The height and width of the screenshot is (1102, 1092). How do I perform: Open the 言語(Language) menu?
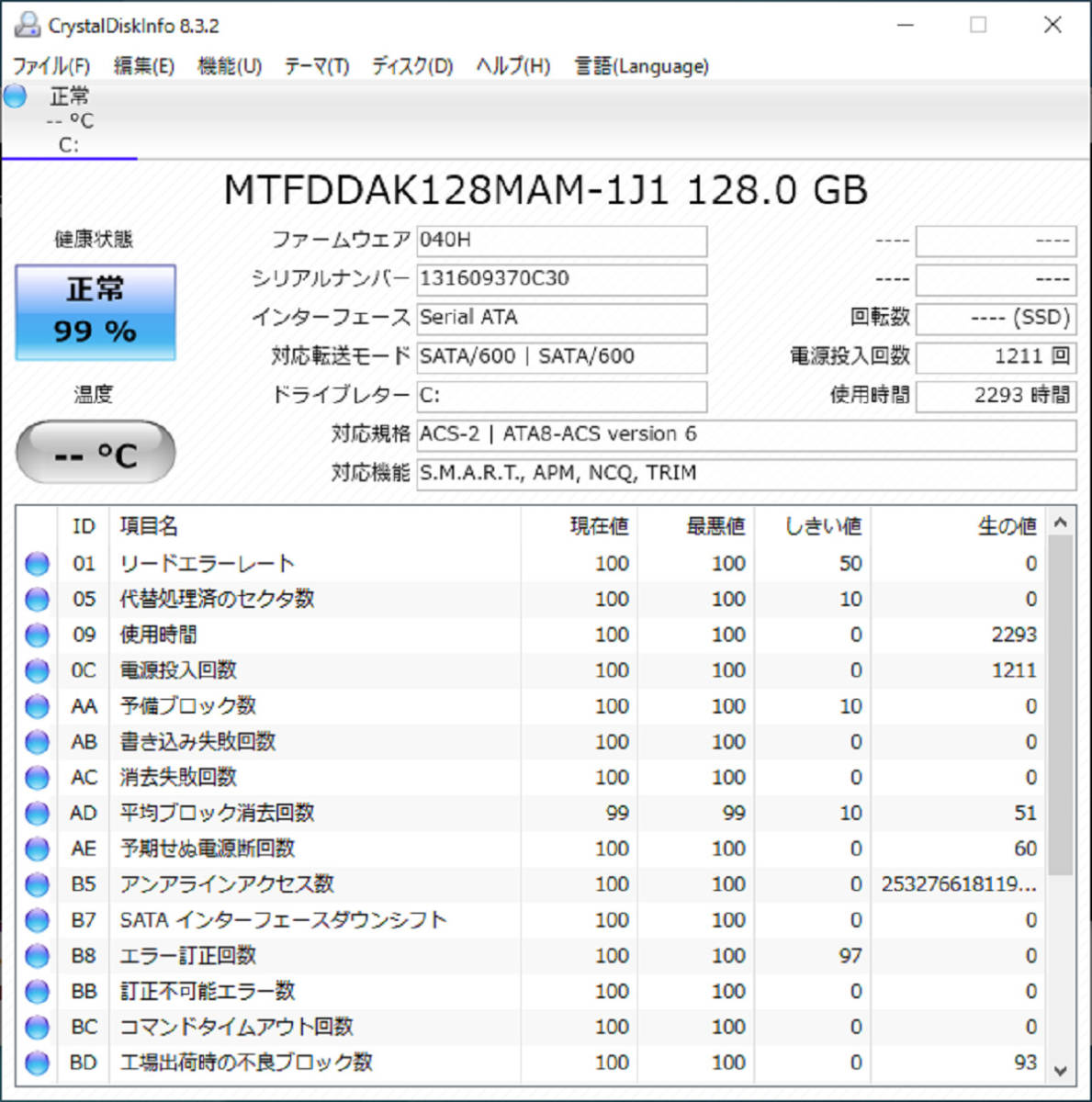pos(641,66)
